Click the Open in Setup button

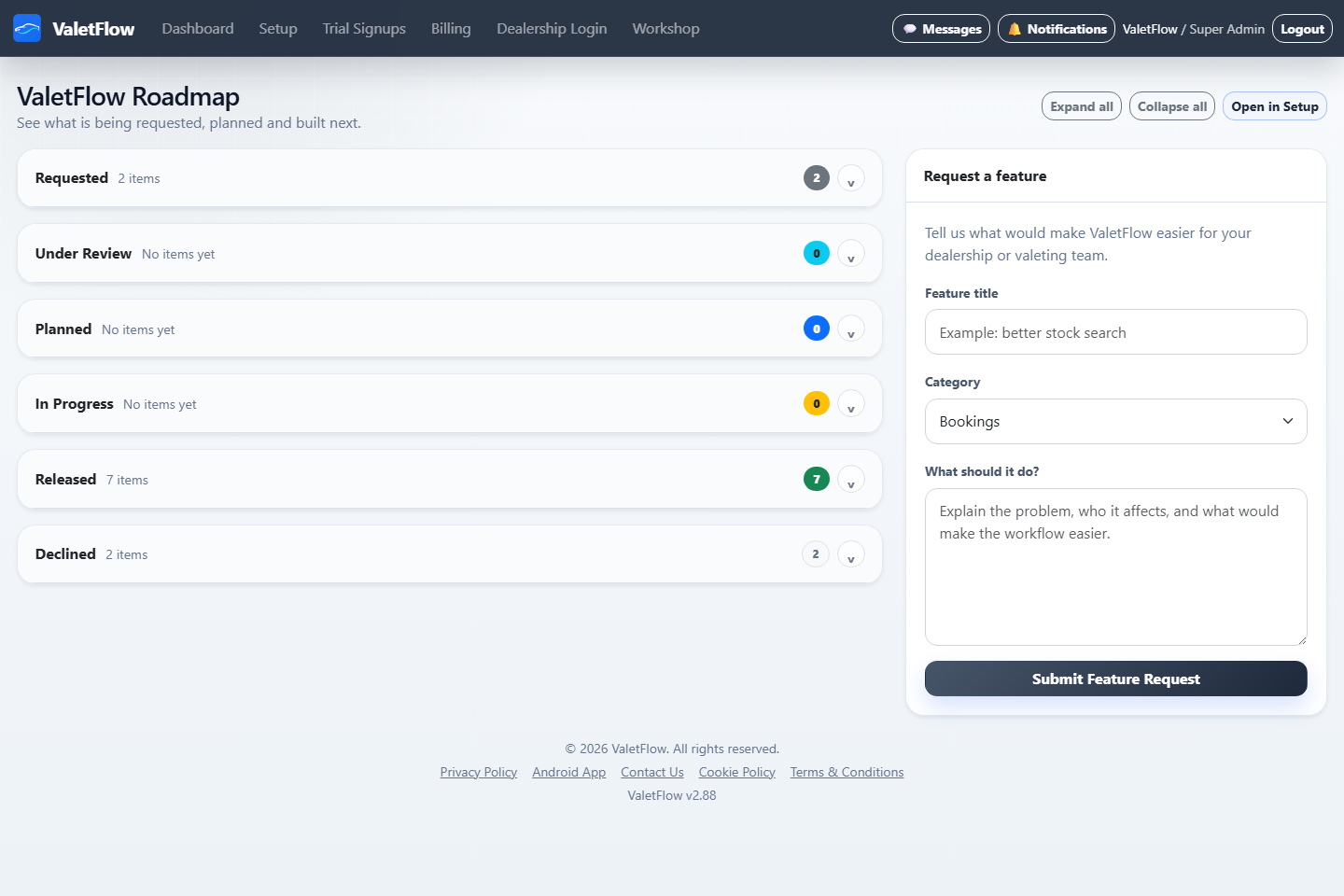[x=1275, y=106]
